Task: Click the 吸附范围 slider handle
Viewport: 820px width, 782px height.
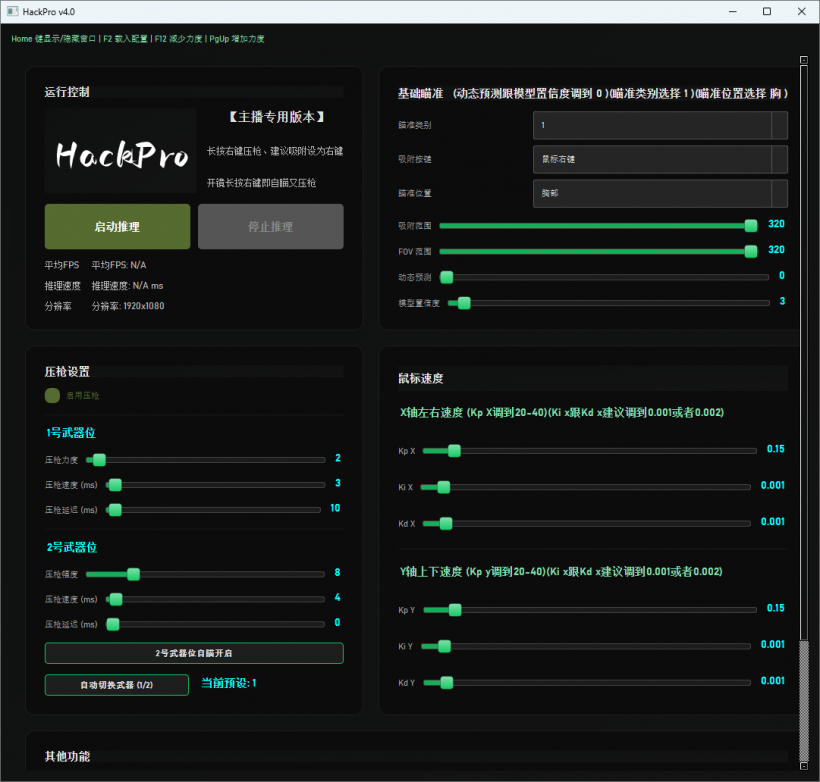Action: pos(751,225)
